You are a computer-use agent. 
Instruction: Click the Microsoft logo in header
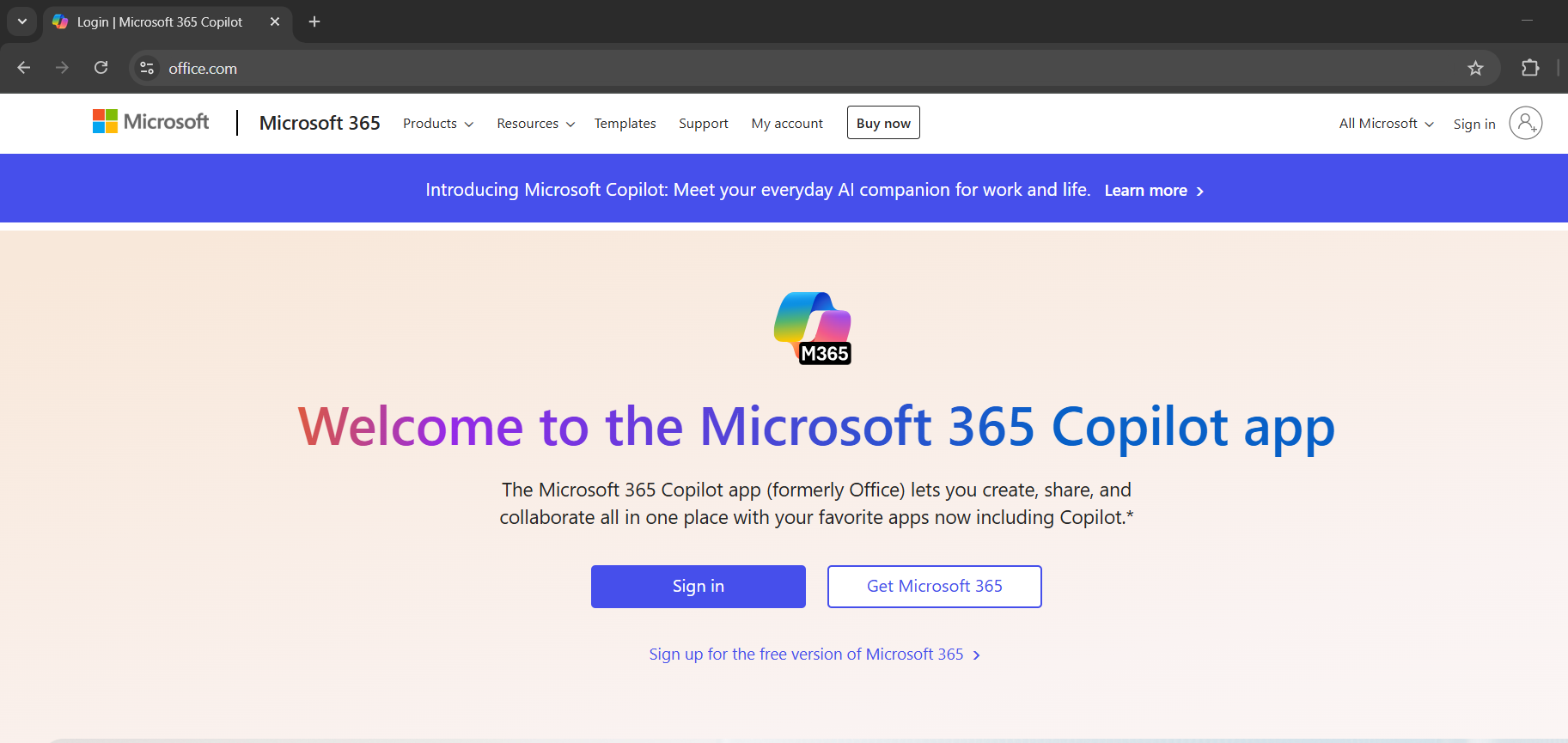pyautogui.click(x=150, y=122)
